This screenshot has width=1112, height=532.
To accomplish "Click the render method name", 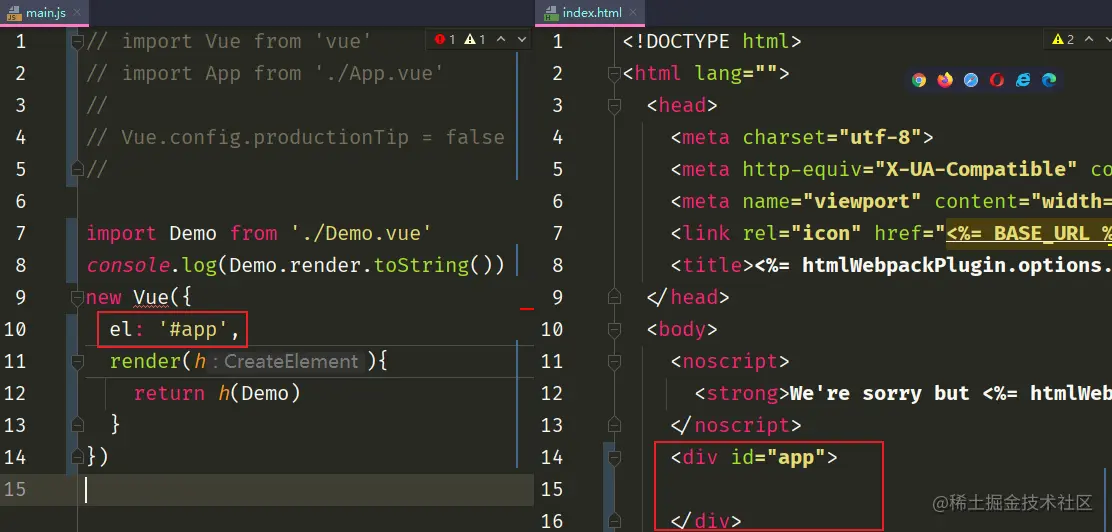I will 145,362.
